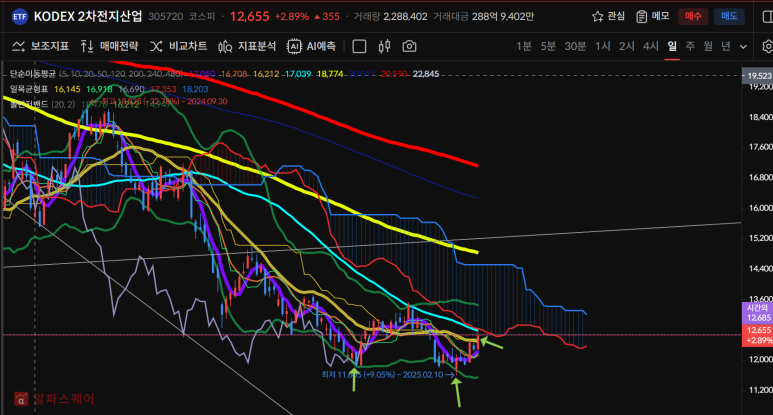Select the 30분 timeframe
The height and width of the screenshot is (415, 773).
pyautogui.click(x=575, y=46)
